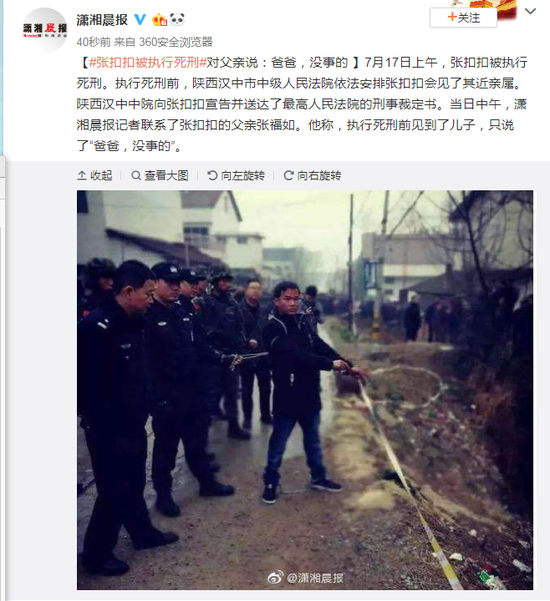Click the 40秒前 post timestamp
Image resolution: width=550 pixels, height=601 pixels.
point(93,42)
